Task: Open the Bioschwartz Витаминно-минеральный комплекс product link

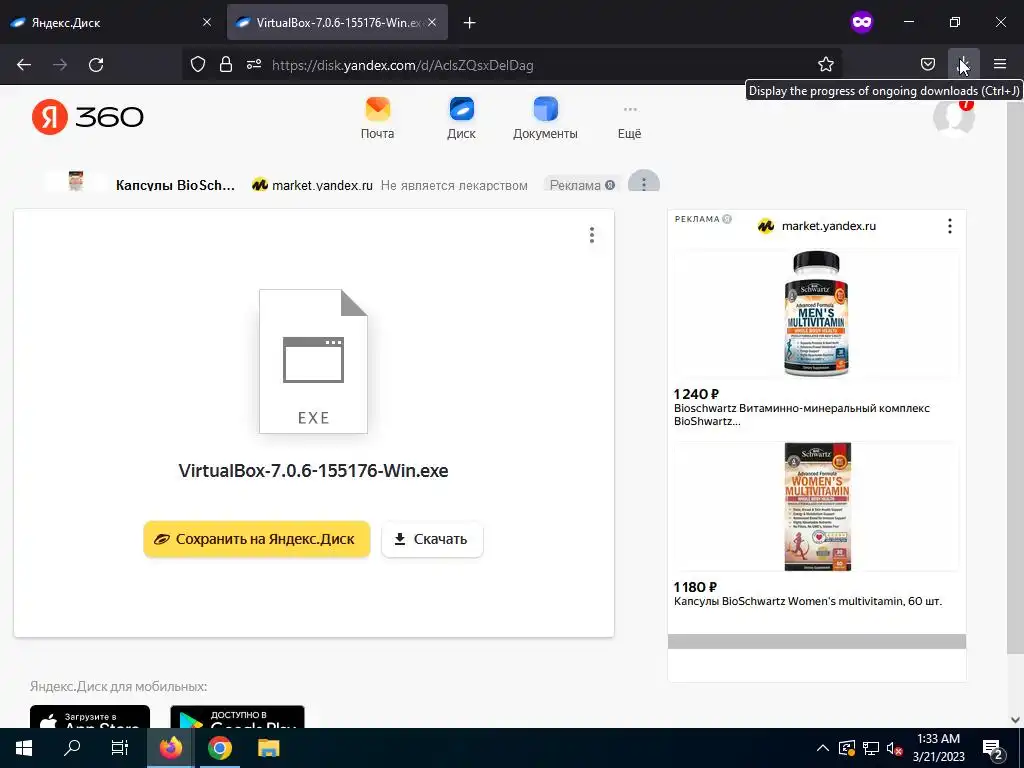Action: point(801,415)
